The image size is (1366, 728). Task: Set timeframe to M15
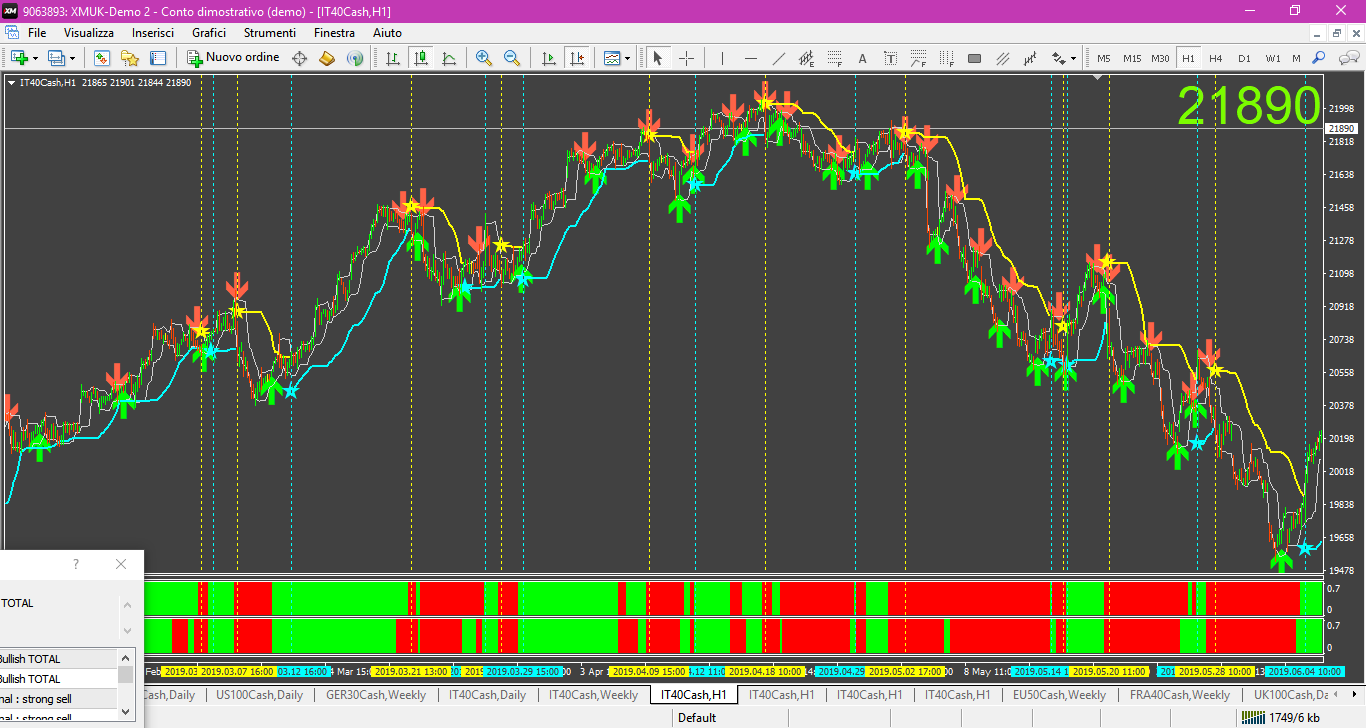tap(1132, 58)
